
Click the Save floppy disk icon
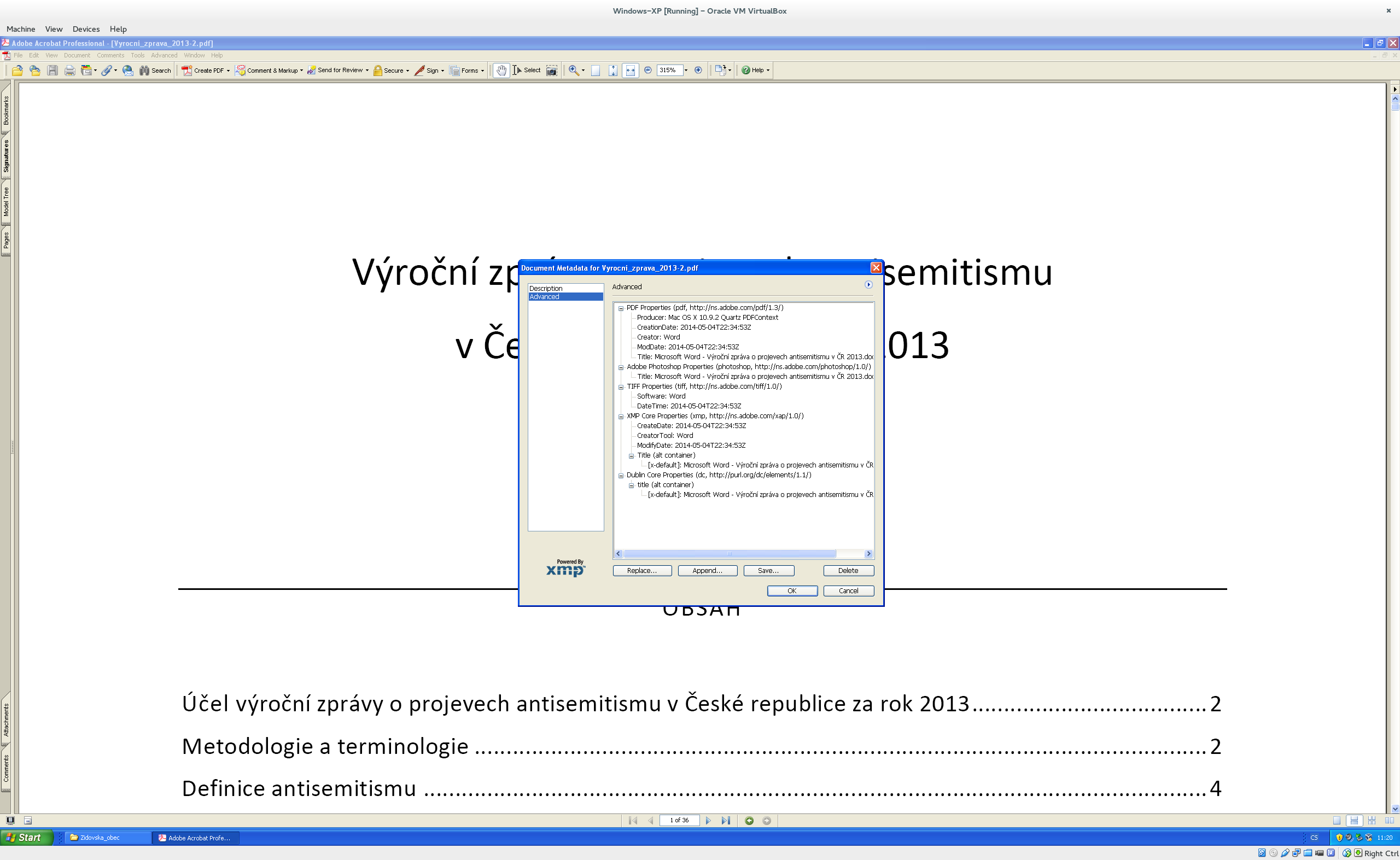point(52,71)
